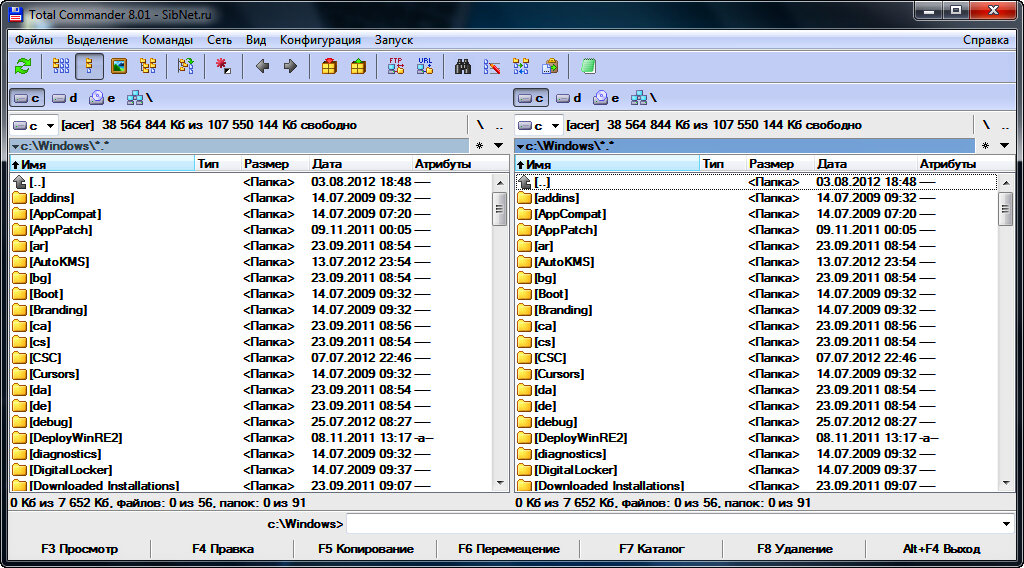Click left panel scrollbar down arrow
Image resolution: width=1024 pixels, height=568 pixels.
tap(500, 484)
